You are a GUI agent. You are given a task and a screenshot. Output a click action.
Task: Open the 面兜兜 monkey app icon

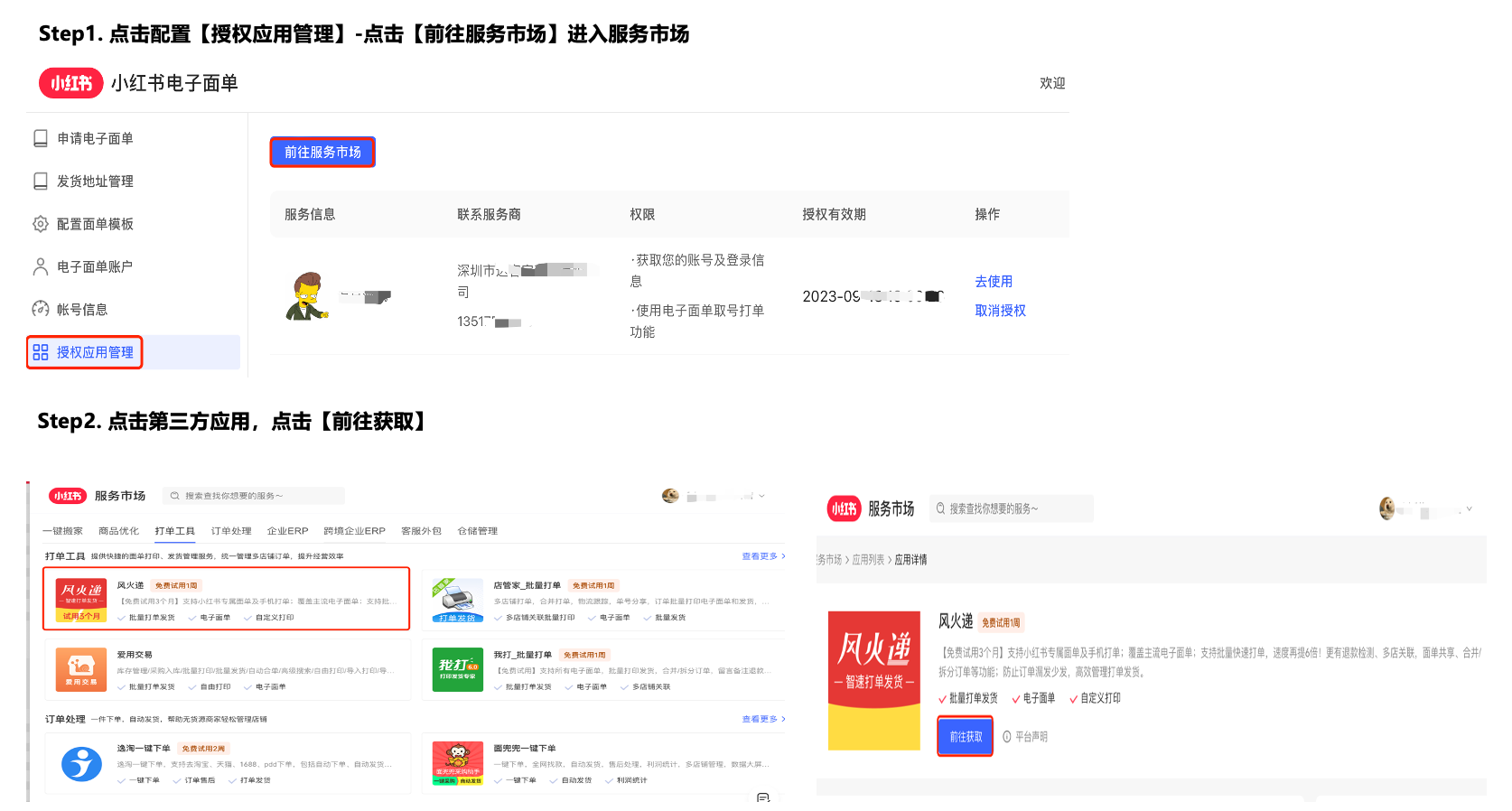pos(458,763)
